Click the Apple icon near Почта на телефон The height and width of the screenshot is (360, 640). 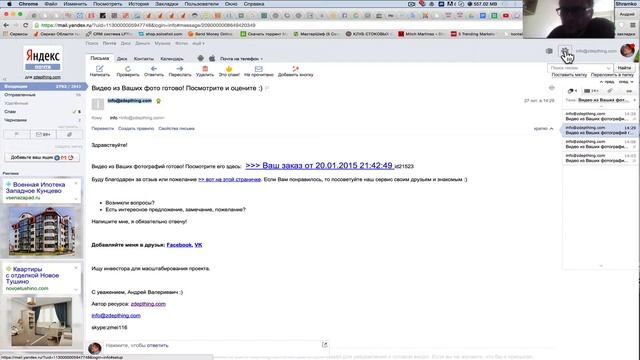[x=212, y=58]
